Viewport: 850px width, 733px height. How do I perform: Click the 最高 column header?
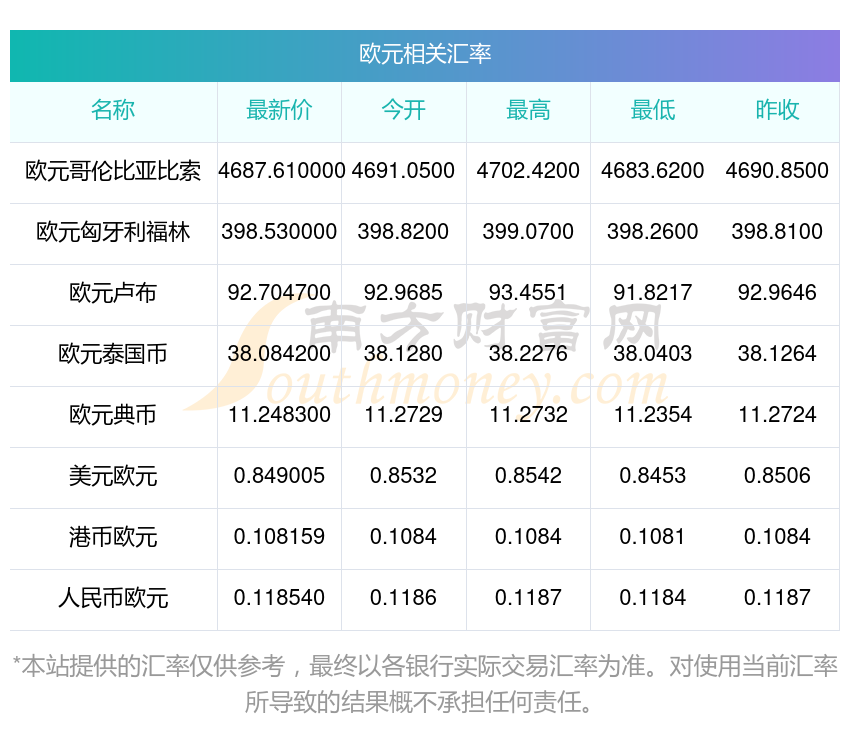point(528,110)
